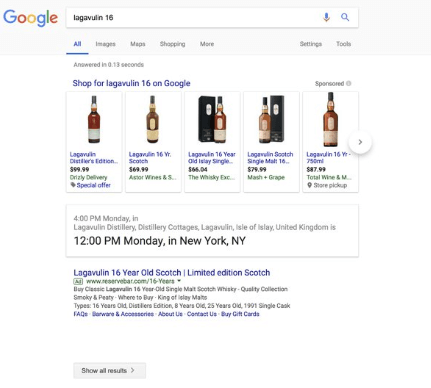
Task: Click 12:00 PM Monday, in New York text
Action: (x=160, y=241)
